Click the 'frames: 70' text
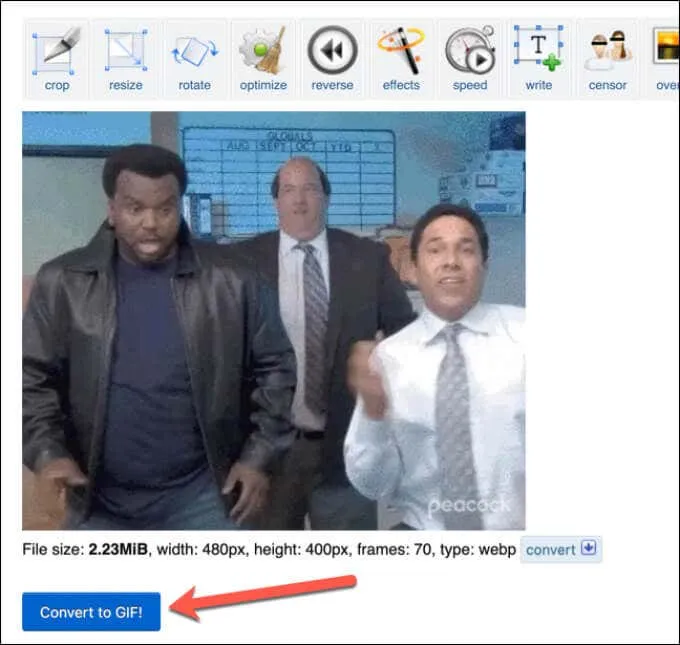The height and width of the screenshot is (645, 680). 394,550
